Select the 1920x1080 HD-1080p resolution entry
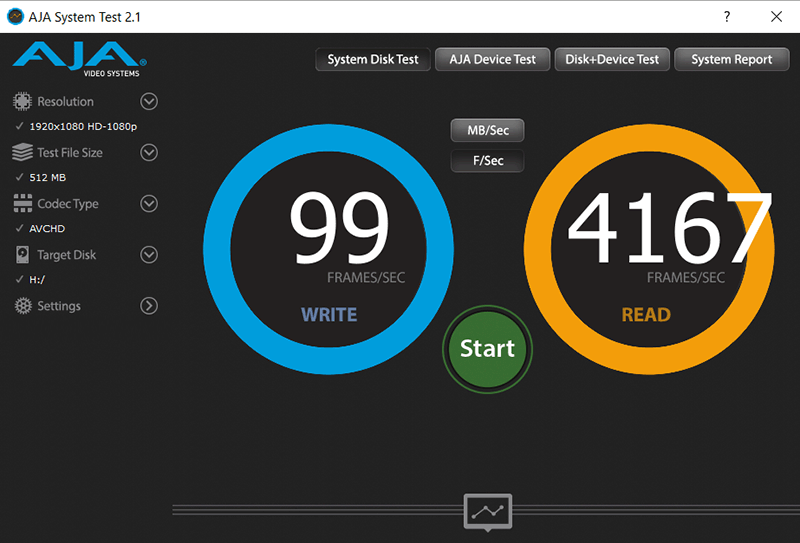800x543 pixels. point(83,127)
